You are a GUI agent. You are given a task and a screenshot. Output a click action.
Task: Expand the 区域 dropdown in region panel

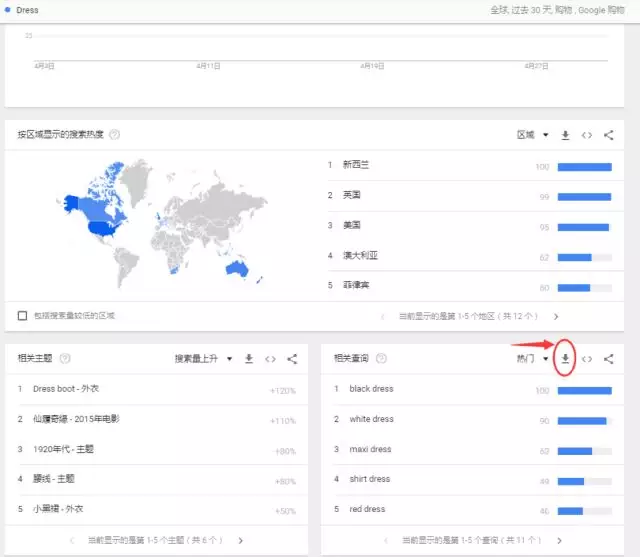[x=532, y=135]
